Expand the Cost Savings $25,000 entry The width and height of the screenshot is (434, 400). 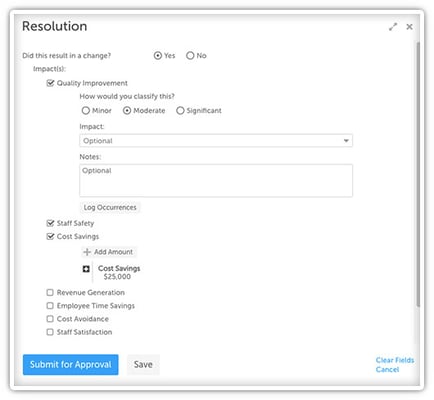86,269
